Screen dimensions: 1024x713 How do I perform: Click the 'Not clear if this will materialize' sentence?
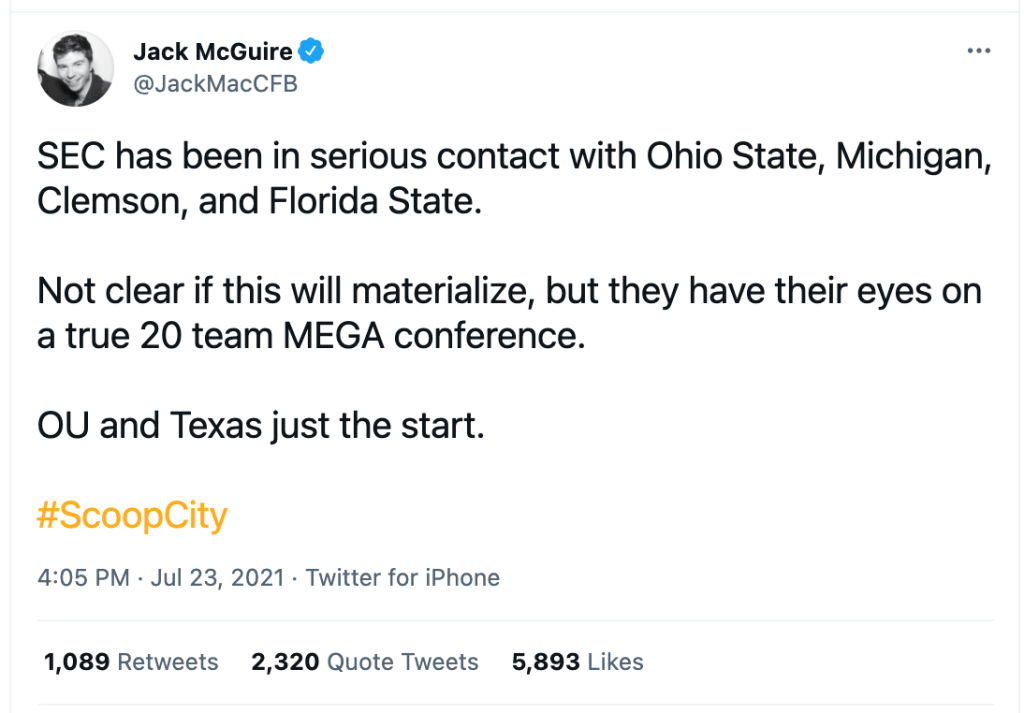tap(300, 291)
